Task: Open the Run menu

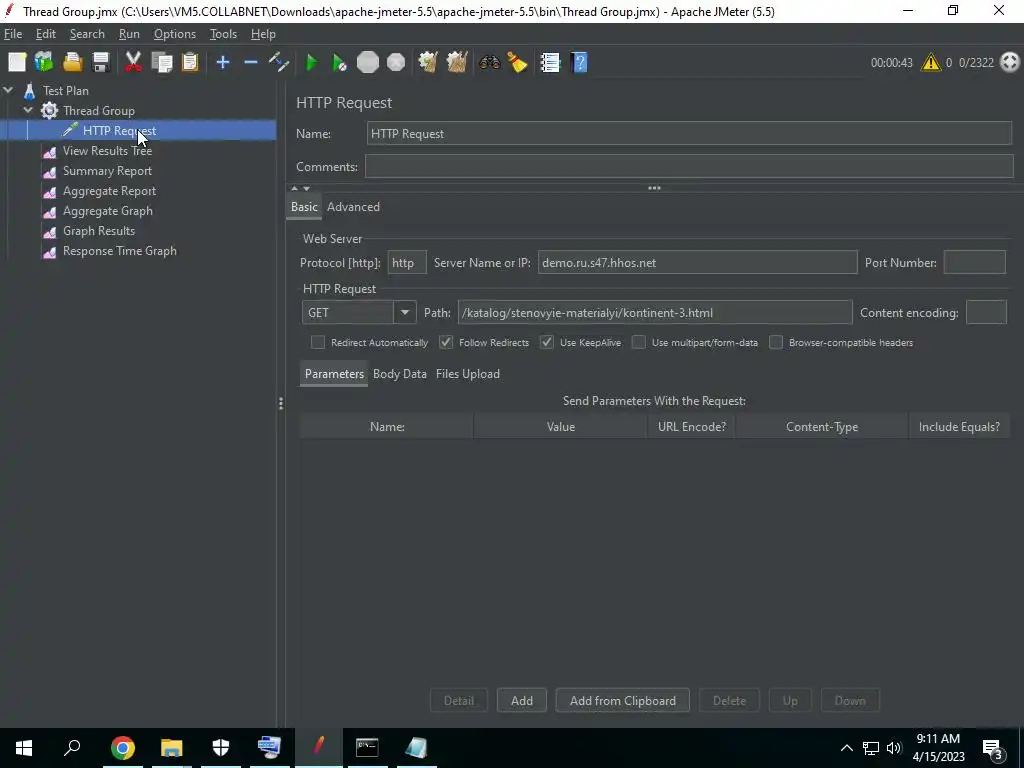Action: tap(129, 34)
